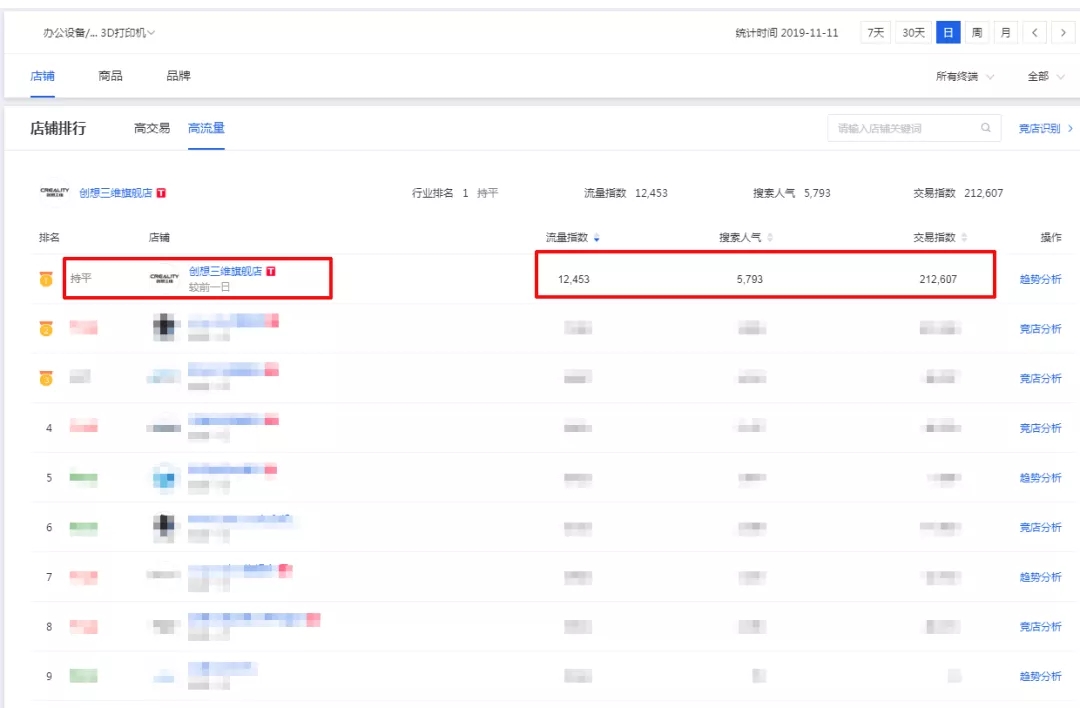The height and width of the screenshot is (708, 1080).
Task: Switch to the 高交易 ranking tab
Action: pyautogui.click(x=152, y=128)
